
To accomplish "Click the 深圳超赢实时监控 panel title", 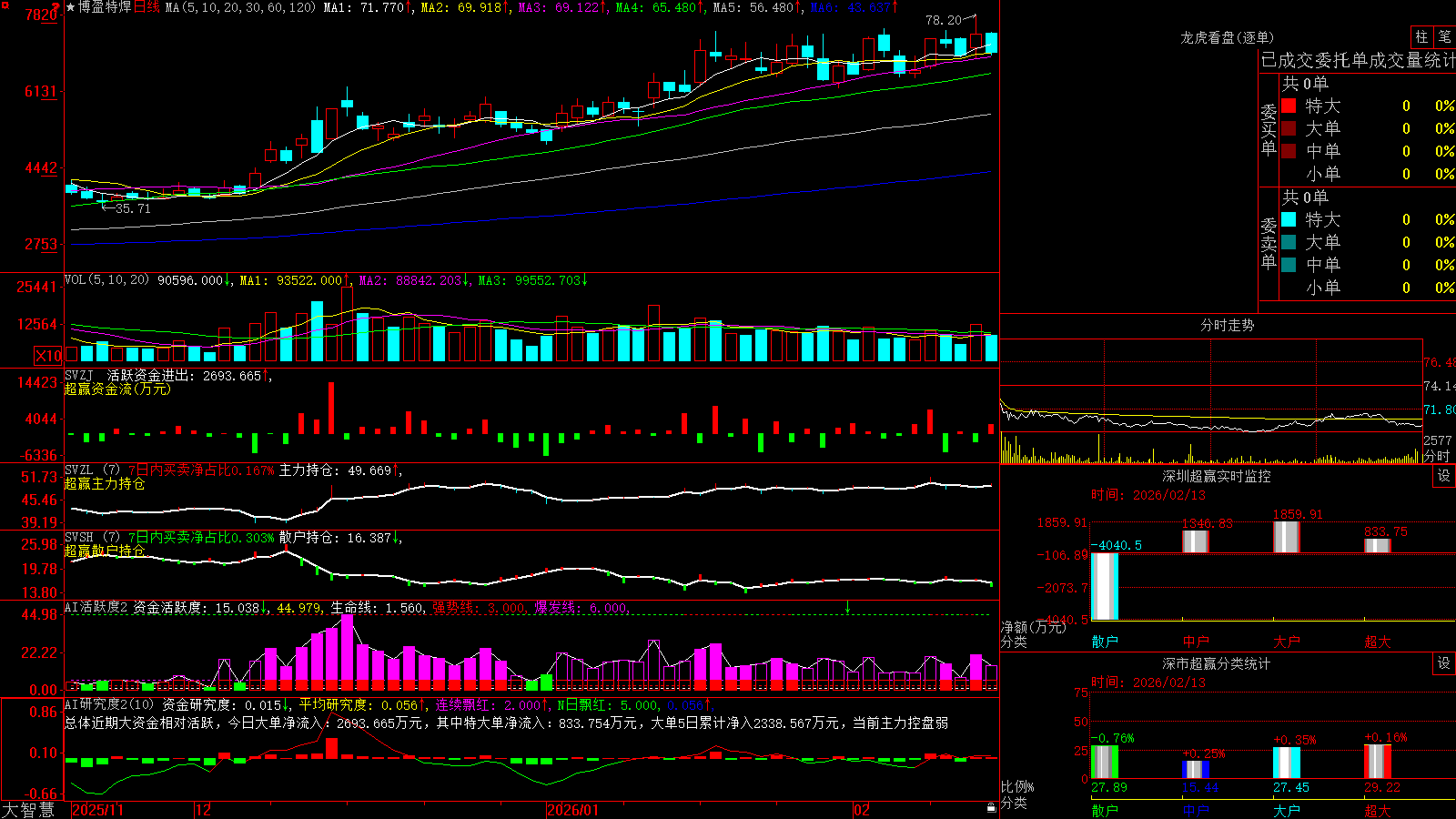I will [x=1217, y=476].
